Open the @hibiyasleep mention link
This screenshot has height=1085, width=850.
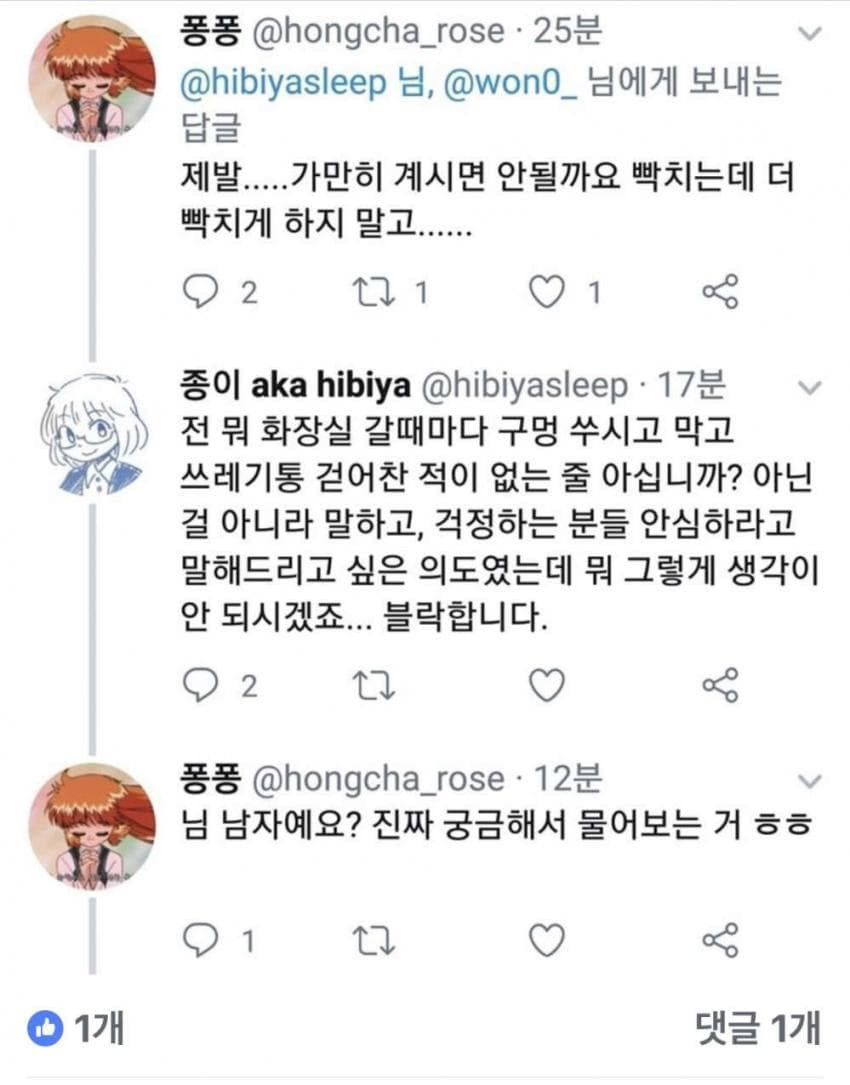coord(282,84)
